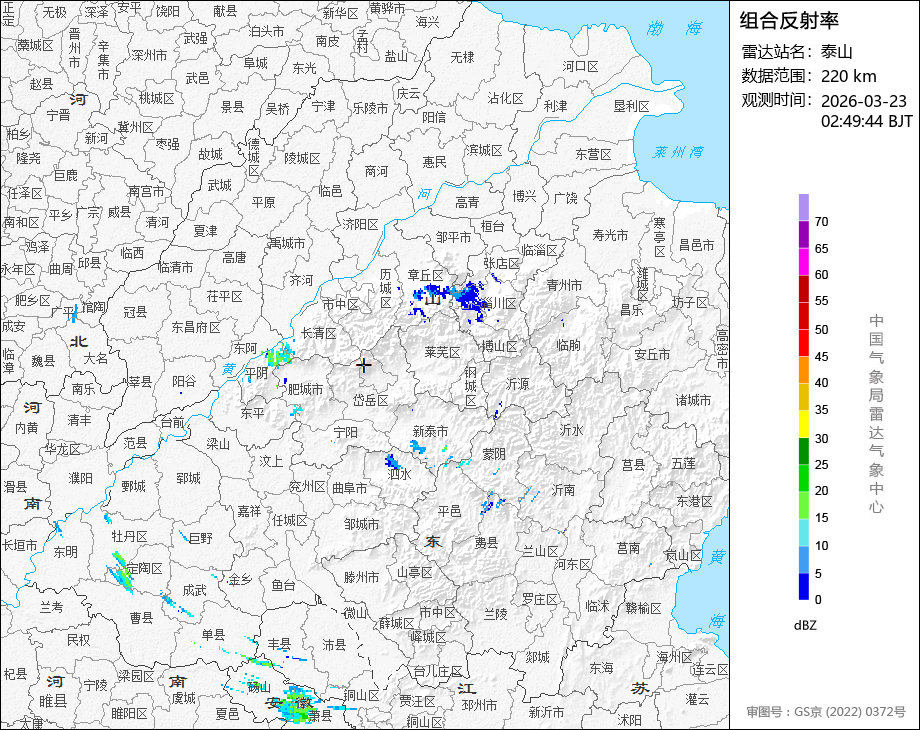
Task: Click the 定陶区 label on the map
Action: (x=144, y=569)
